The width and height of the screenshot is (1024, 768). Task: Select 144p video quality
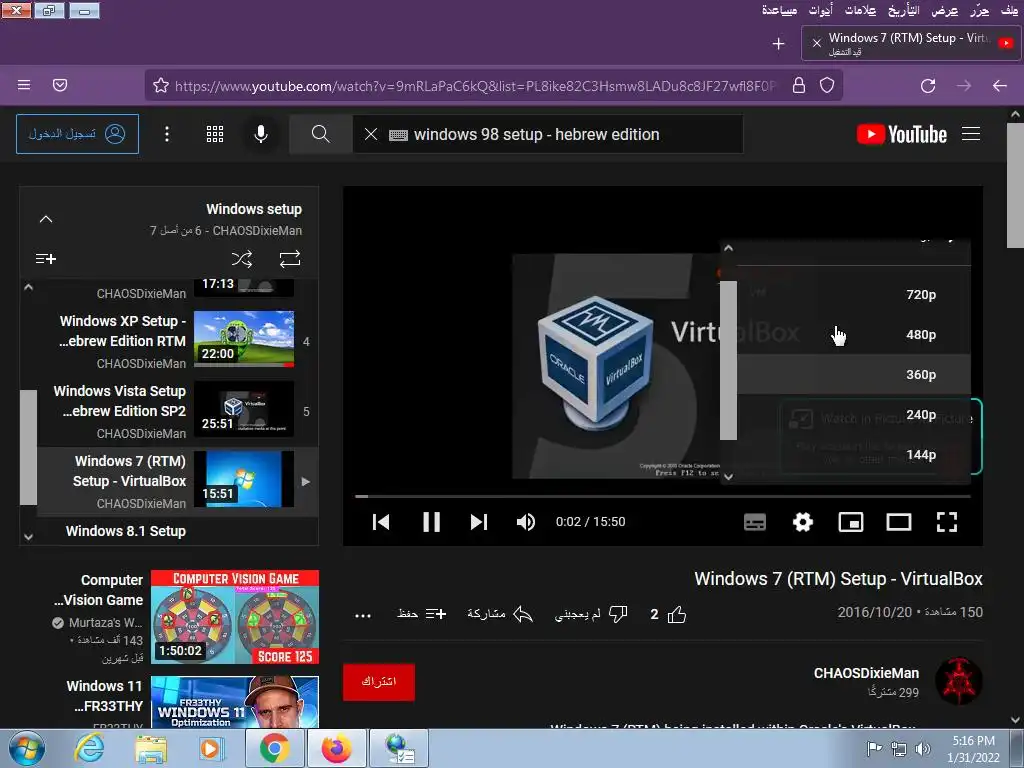854,455
